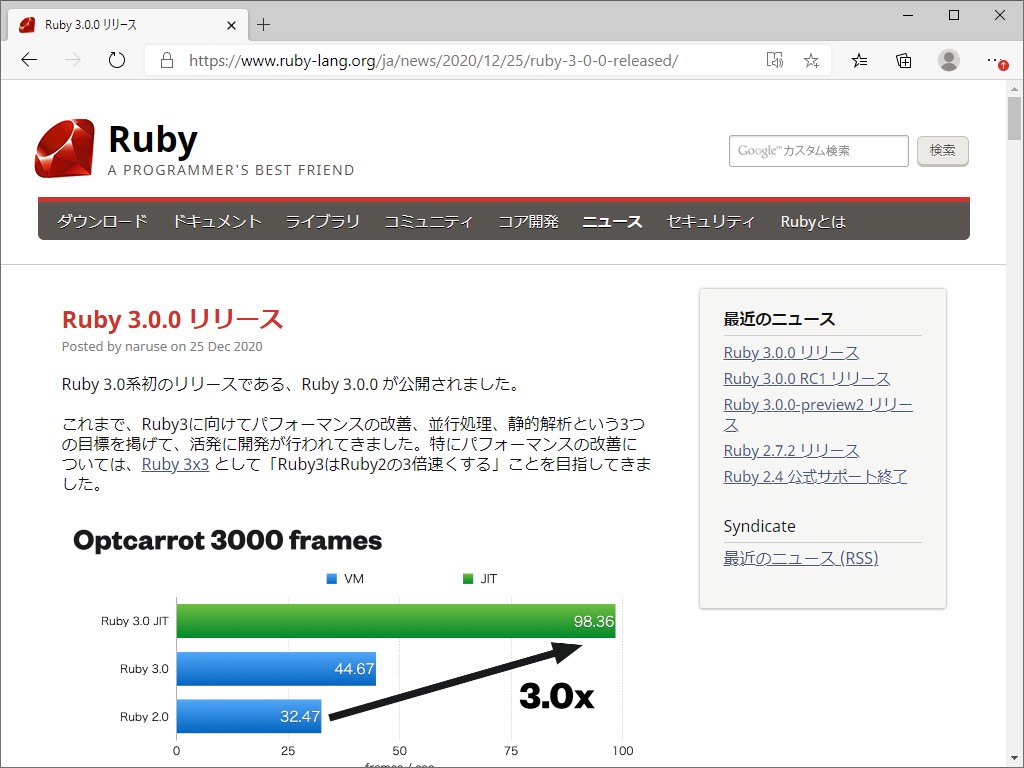Open the Ruby 2.7.2 リリース news link

(790, 450)
